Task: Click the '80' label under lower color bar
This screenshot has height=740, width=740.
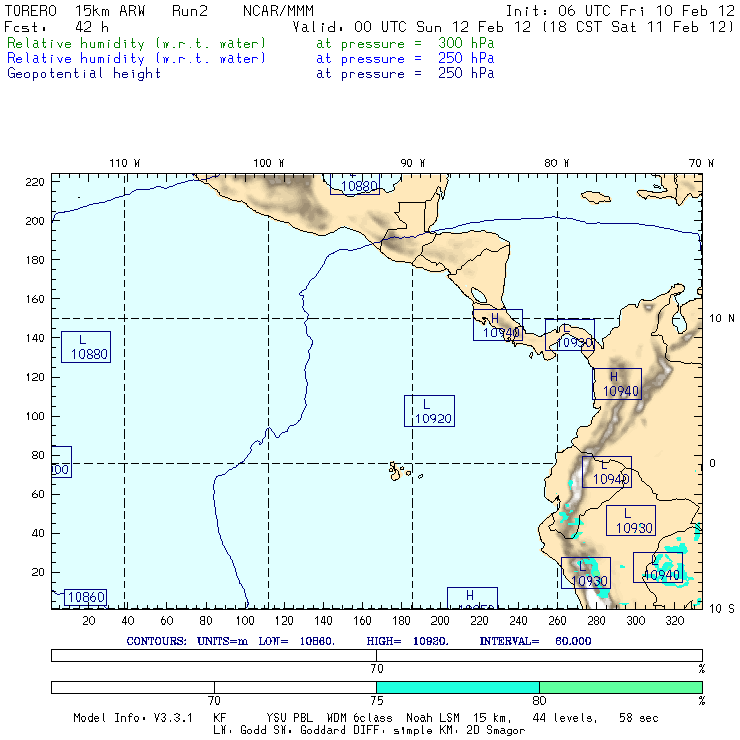Action: click(x=539, y=700)
